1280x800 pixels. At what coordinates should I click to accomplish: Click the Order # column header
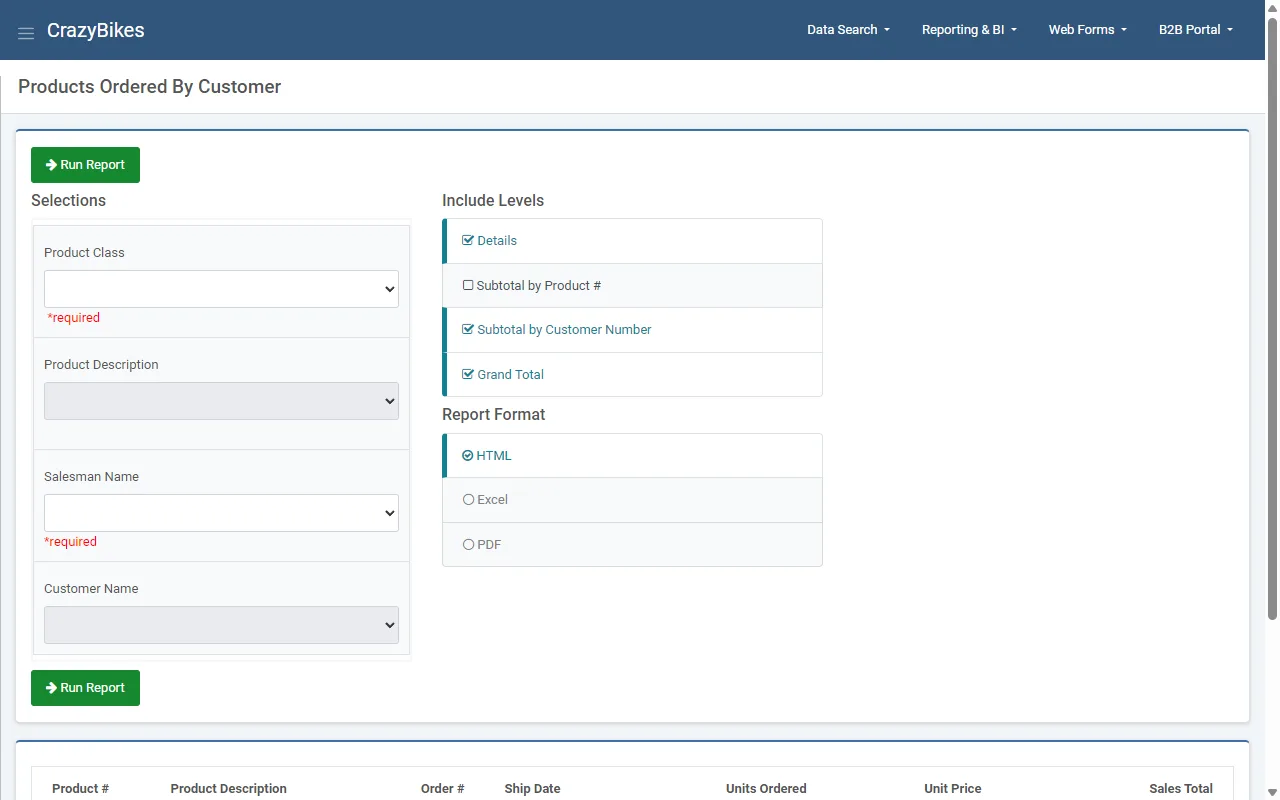[443, 789]
